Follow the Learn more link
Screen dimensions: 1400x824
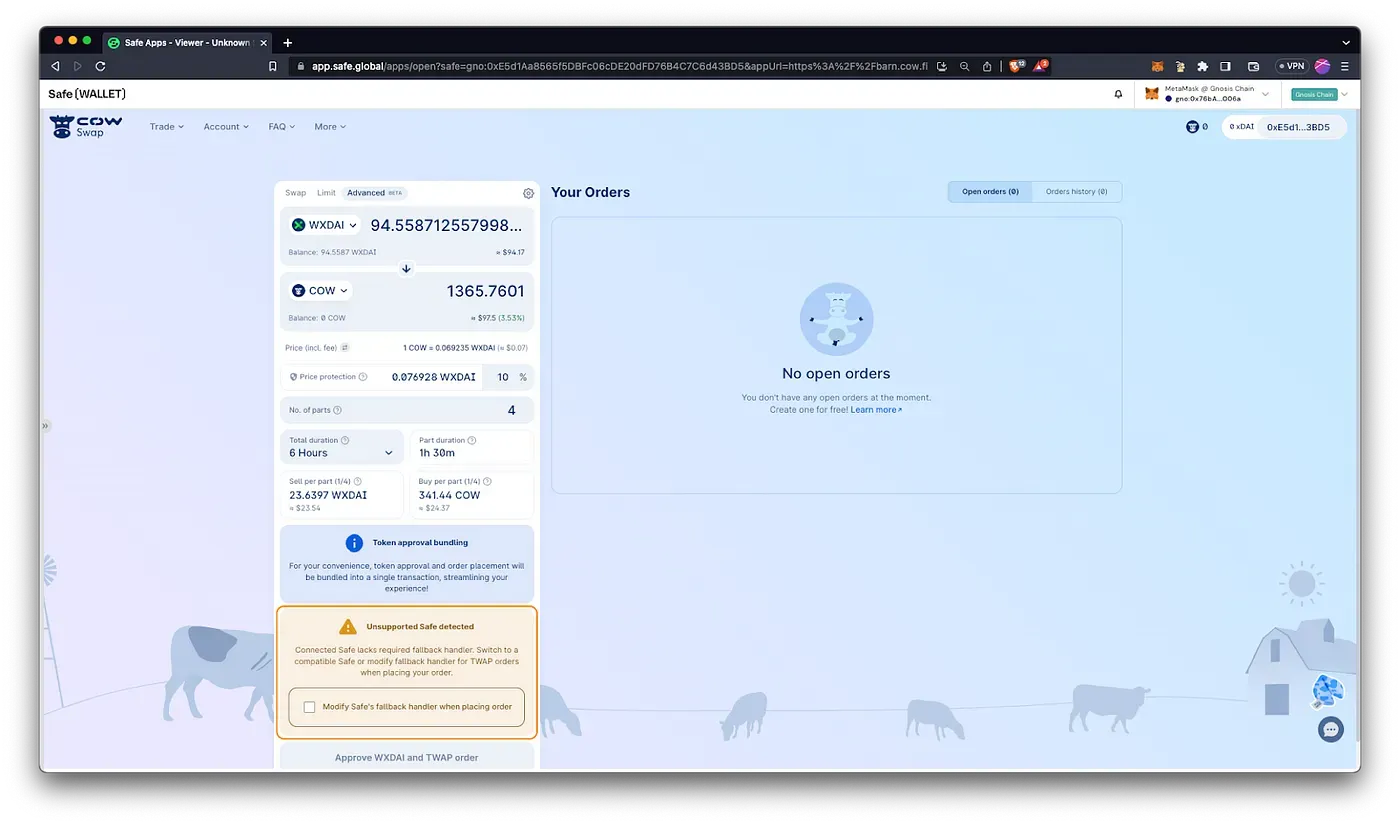[876, 410]
